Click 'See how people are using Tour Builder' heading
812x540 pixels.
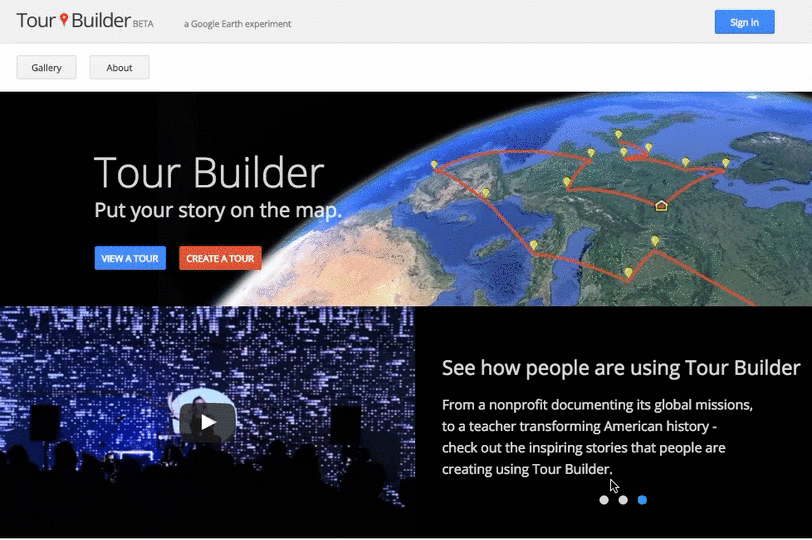tap(621, 368)
